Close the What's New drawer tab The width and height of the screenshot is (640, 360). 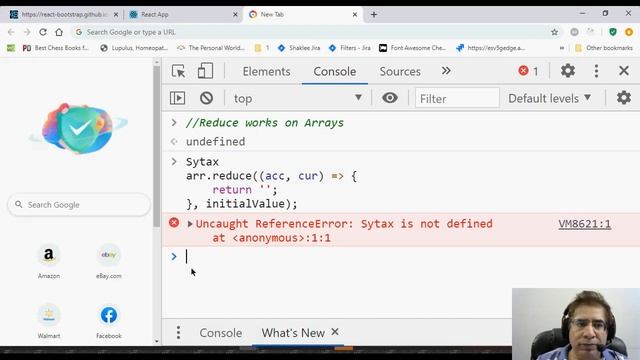[x=335, y=332]
